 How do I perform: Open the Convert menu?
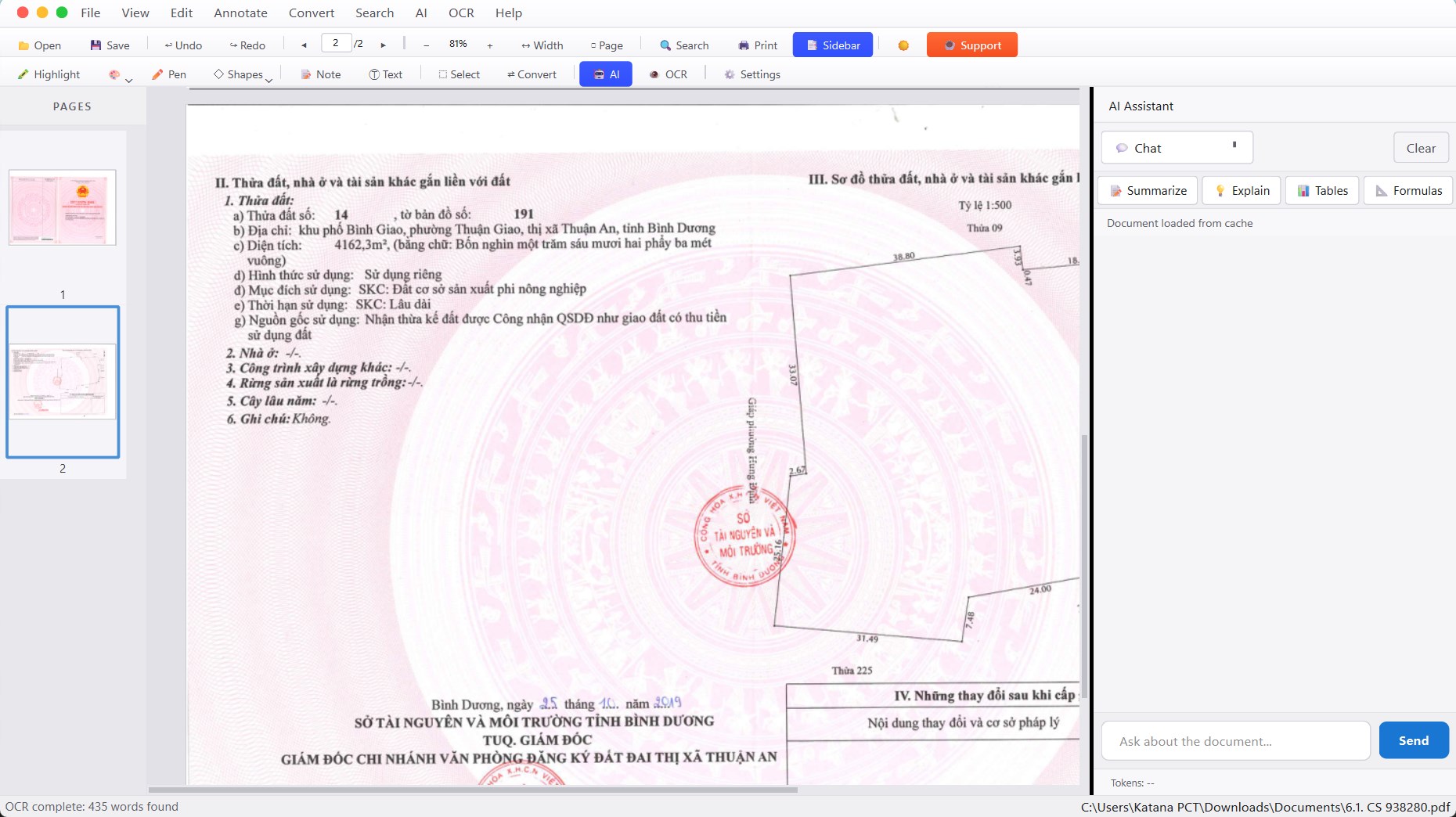pos(312,13)
